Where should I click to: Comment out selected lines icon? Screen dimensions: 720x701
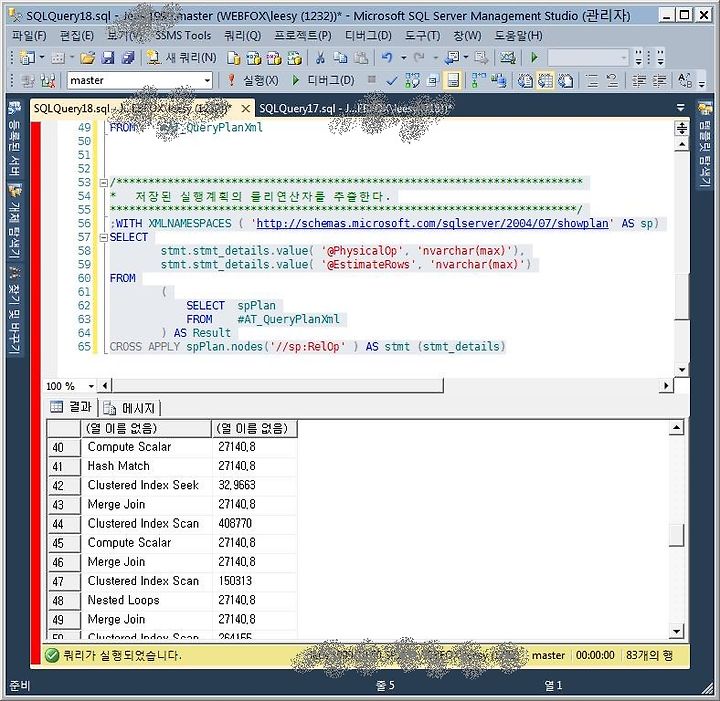pos(592,81)
